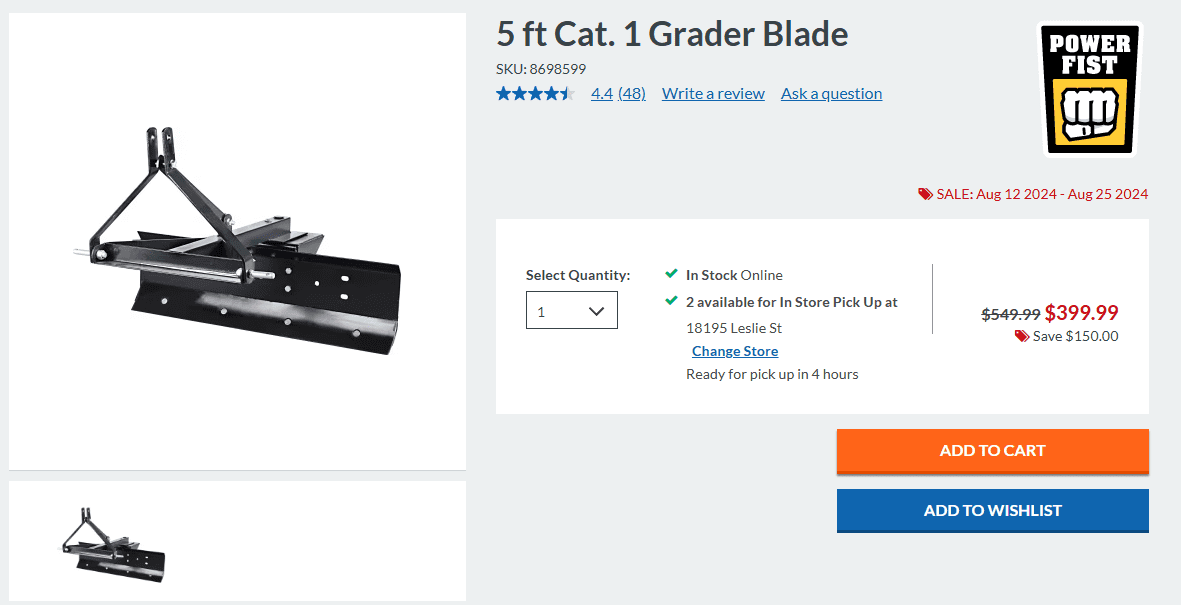Open the Select Quantity dropdown
Viewport: 1181px width, 605px height.
coord(571,311)
